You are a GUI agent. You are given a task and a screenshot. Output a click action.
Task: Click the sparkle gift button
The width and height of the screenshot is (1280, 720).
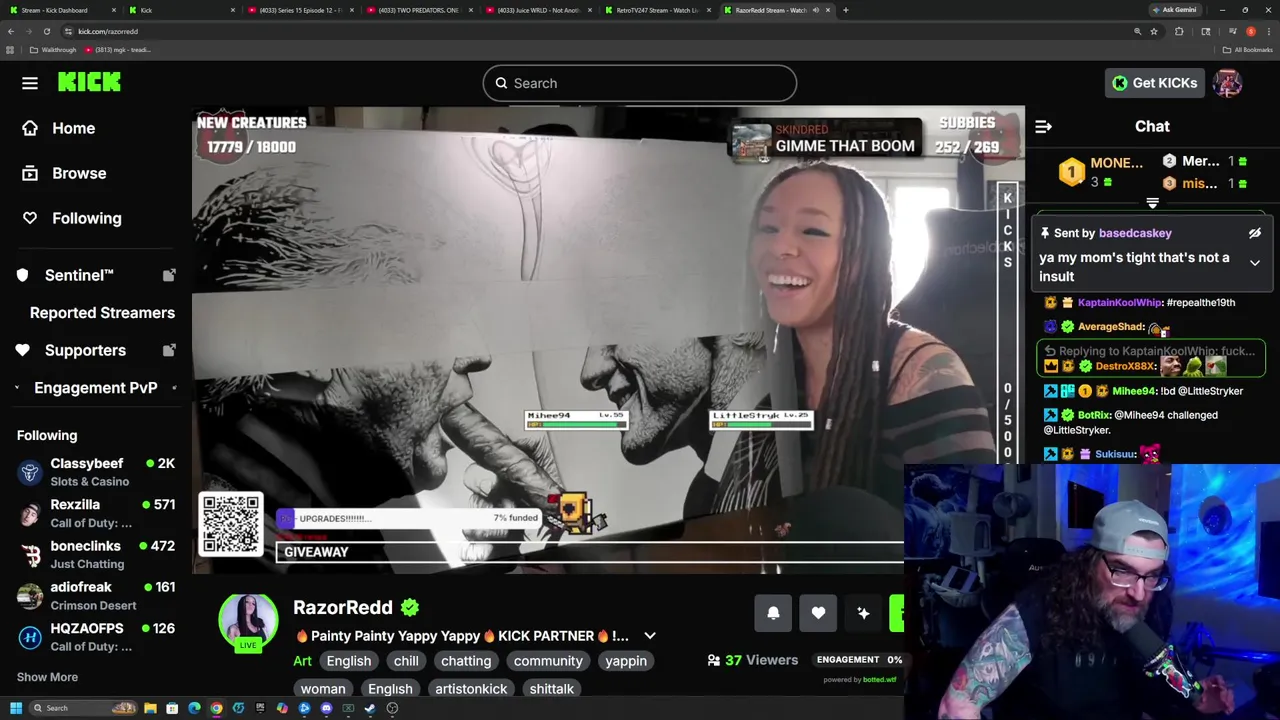click(863, 613)
